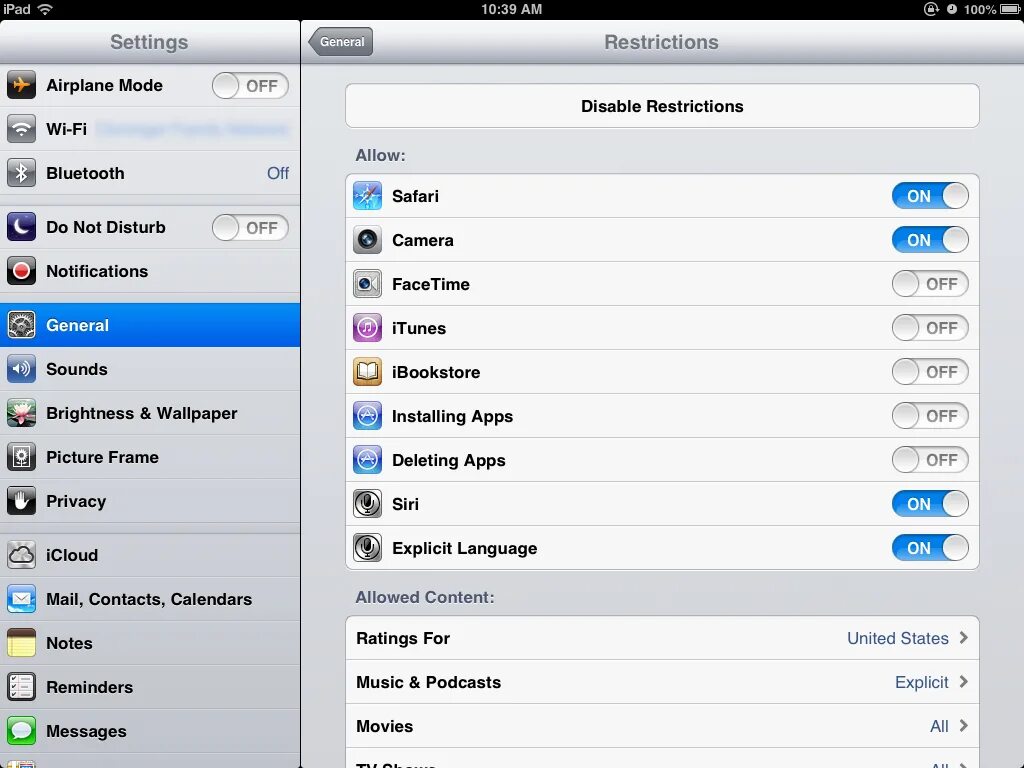Open Ratings For chevron next to United States
This screenshot has height=768, width=1024.
(963, 638)
